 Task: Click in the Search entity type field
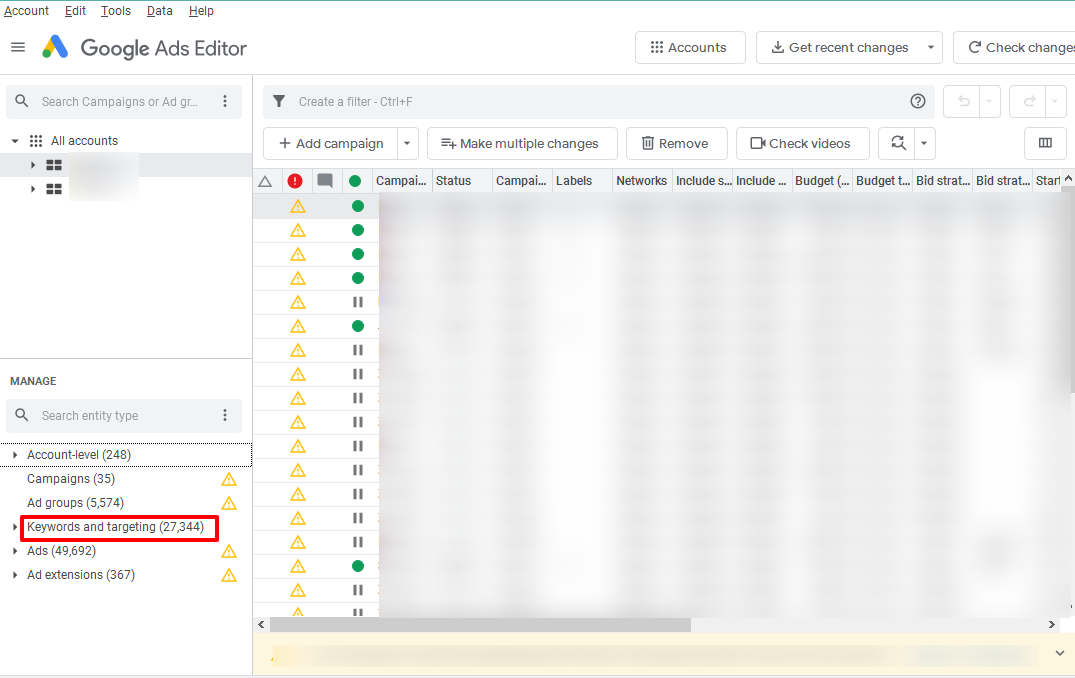(123, 415)
